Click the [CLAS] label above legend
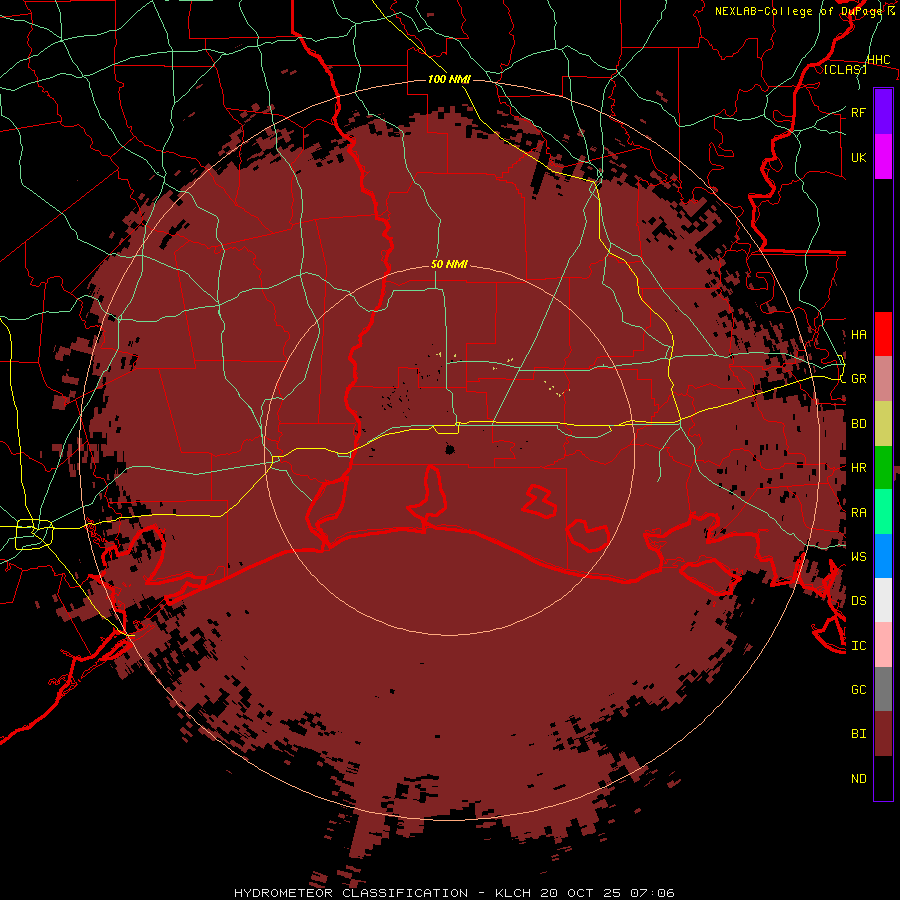This screenshot has height=900, width=900. click(845, 69)
